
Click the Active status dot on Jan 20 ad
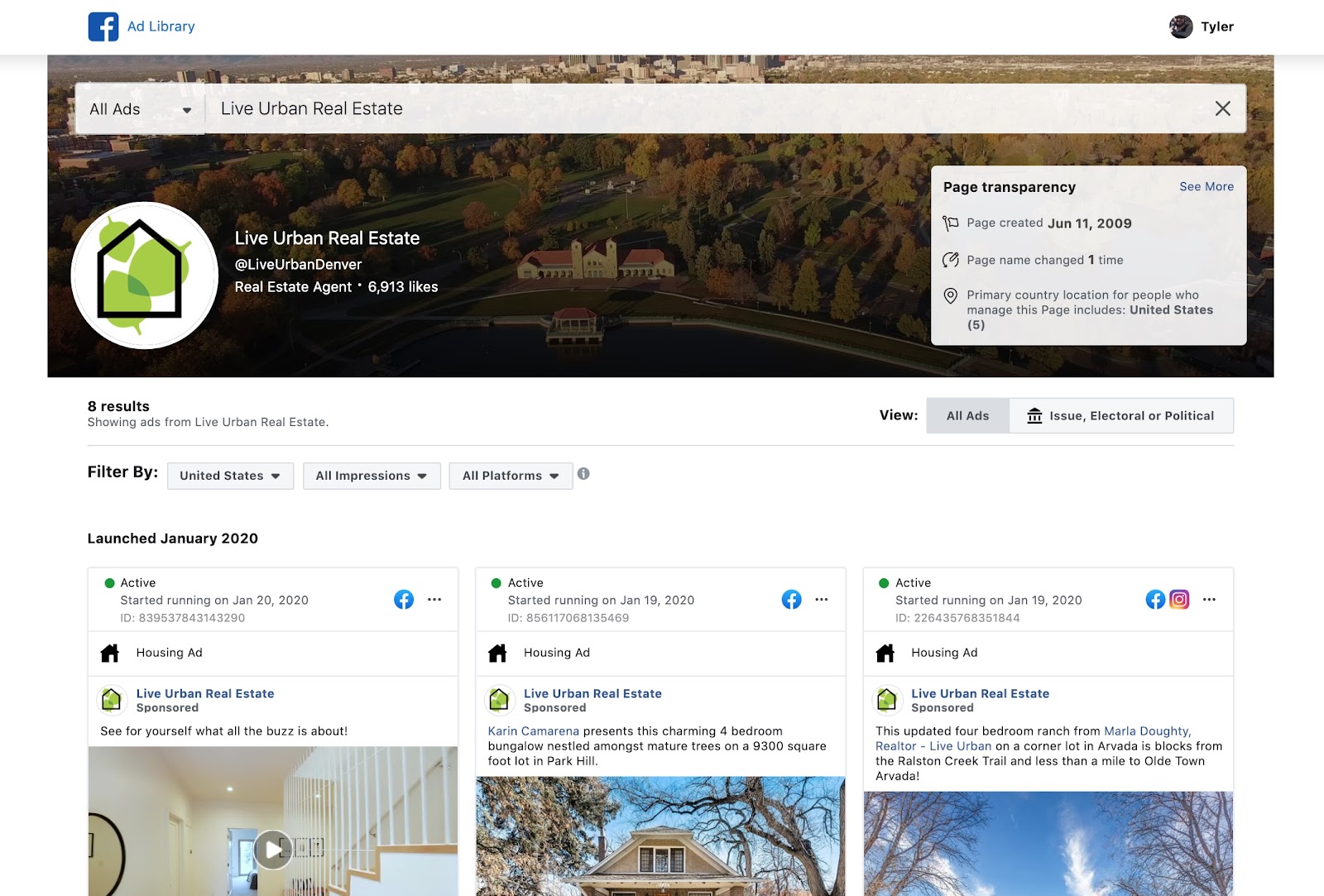click(x=109, y=583)
